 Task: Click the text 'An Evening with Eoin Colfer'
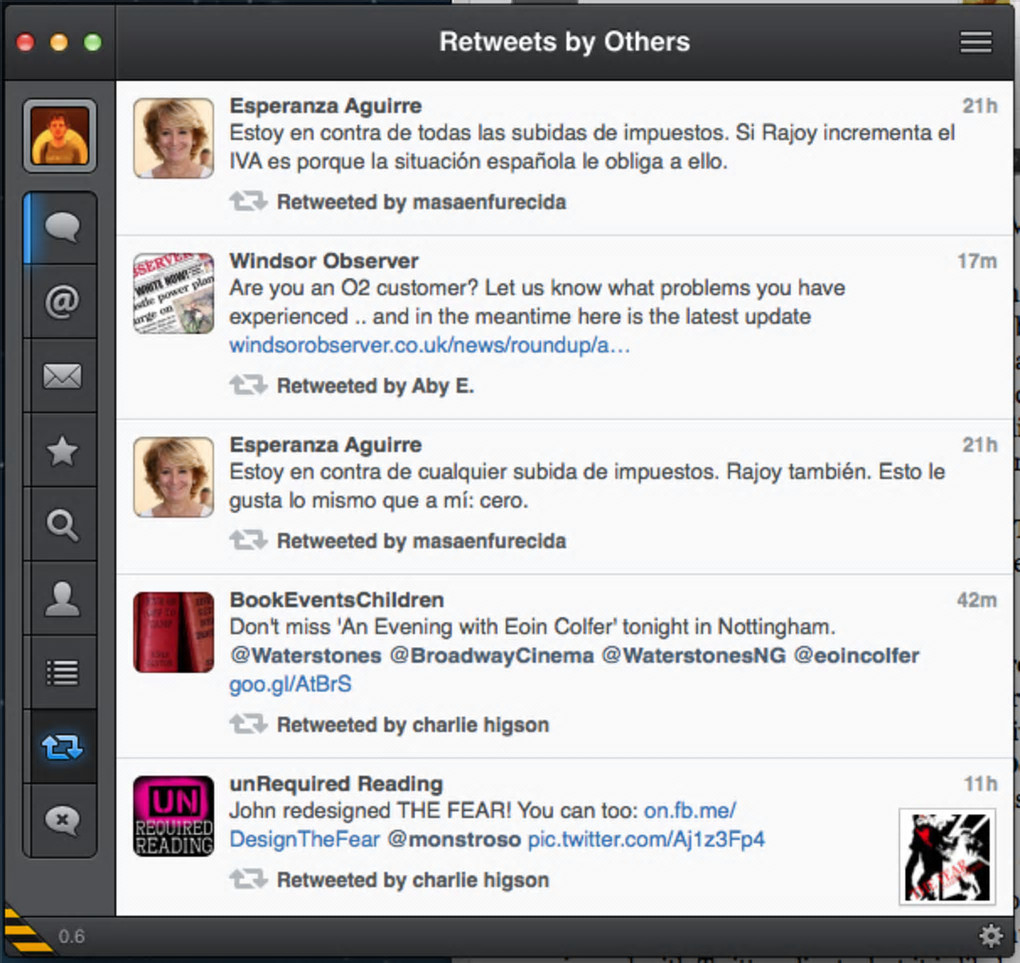click(x=476, y=627)
